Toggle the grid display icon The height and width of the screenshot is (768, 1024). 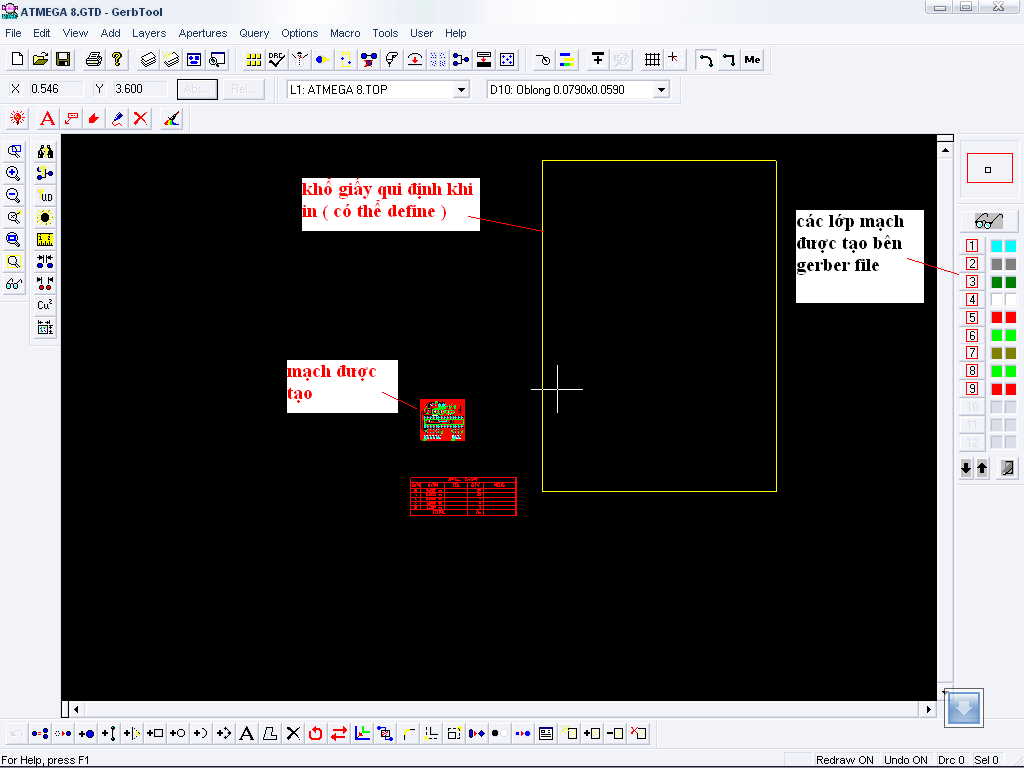[652, 59]
